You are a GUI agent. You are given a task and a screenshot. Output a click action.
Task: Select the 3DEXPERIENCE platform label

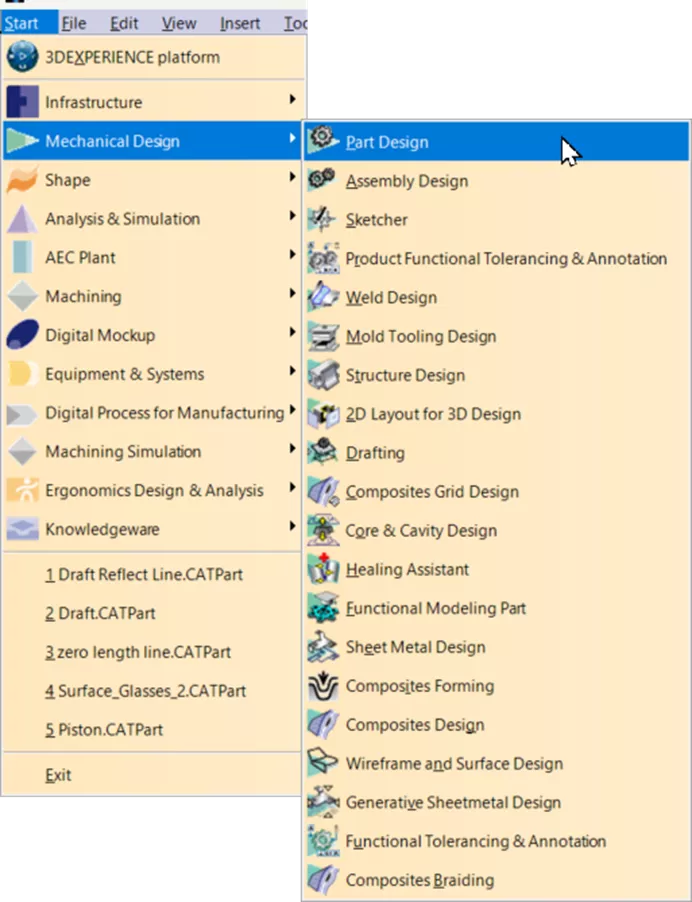point(132,58)
